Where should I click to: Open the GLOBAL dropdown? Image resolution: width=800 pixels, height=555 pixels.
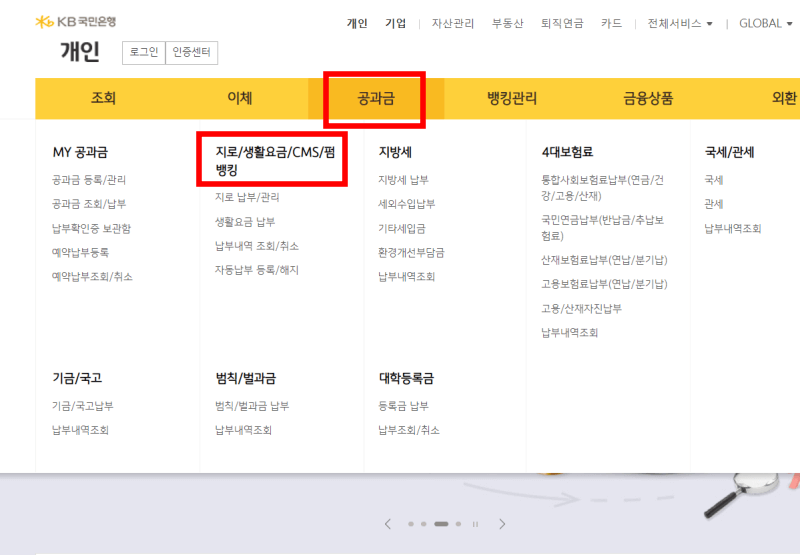[765, 23]
